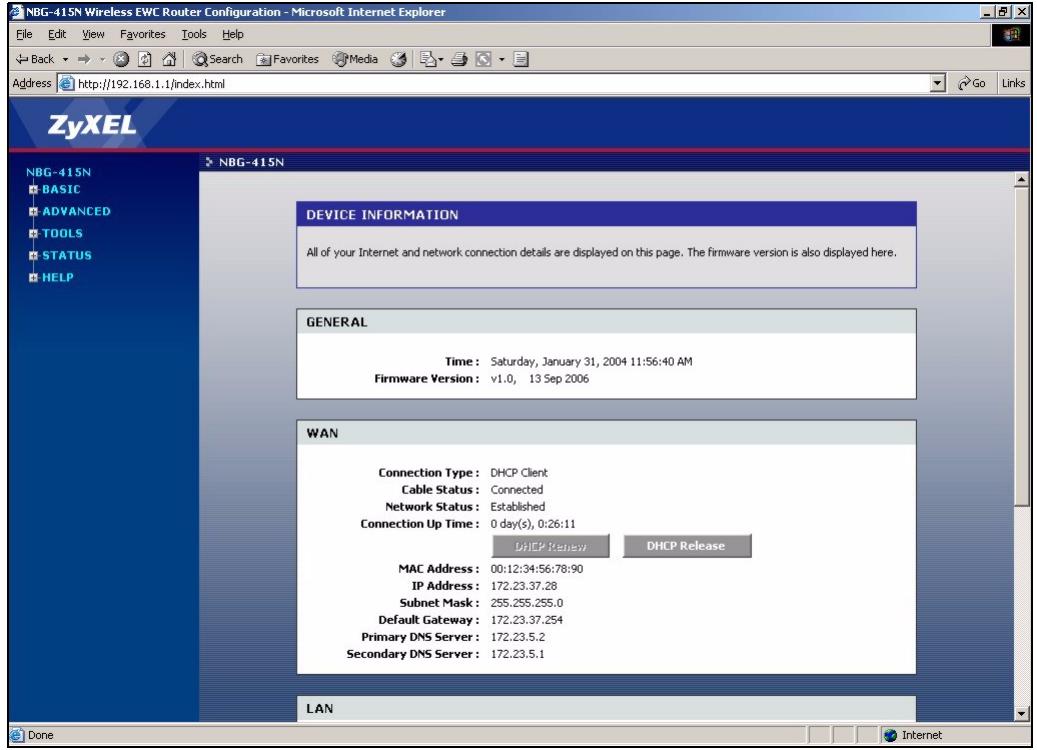Viewport: 1037px width, 750px height.
Task: Click the Mail icon in toolbar
Action: [427, 59]
